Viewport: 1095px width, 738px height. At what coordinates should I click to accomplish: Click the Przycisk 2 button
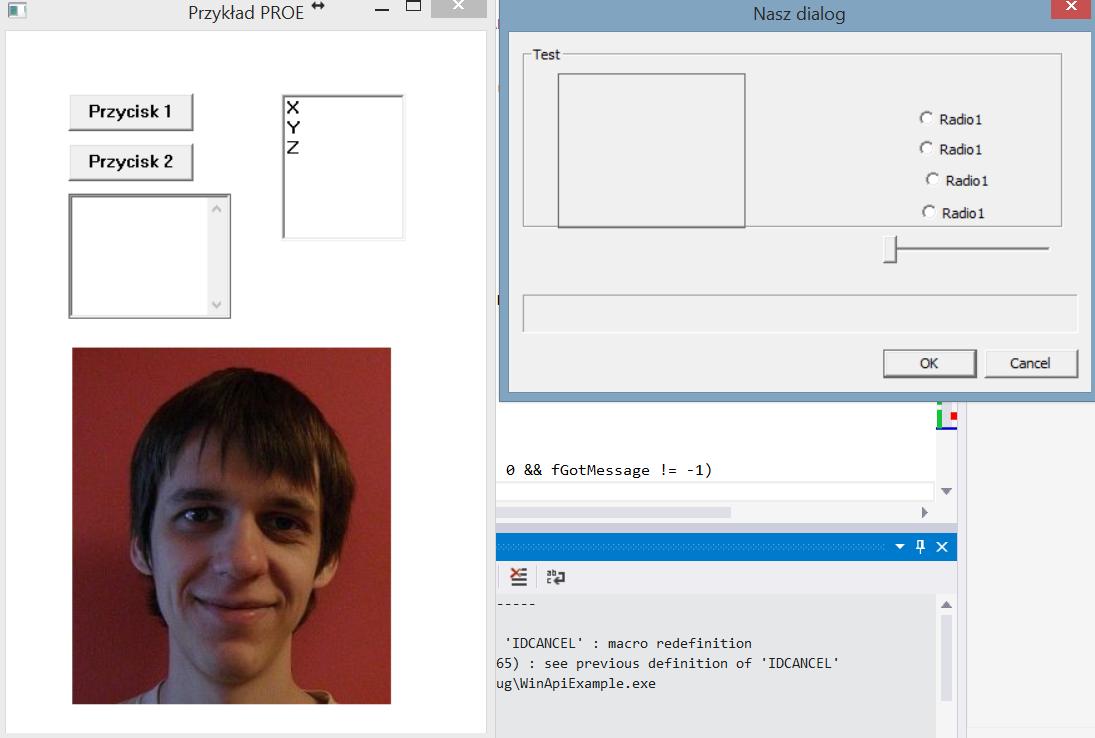pyautogui.click(x=131, y=162)
